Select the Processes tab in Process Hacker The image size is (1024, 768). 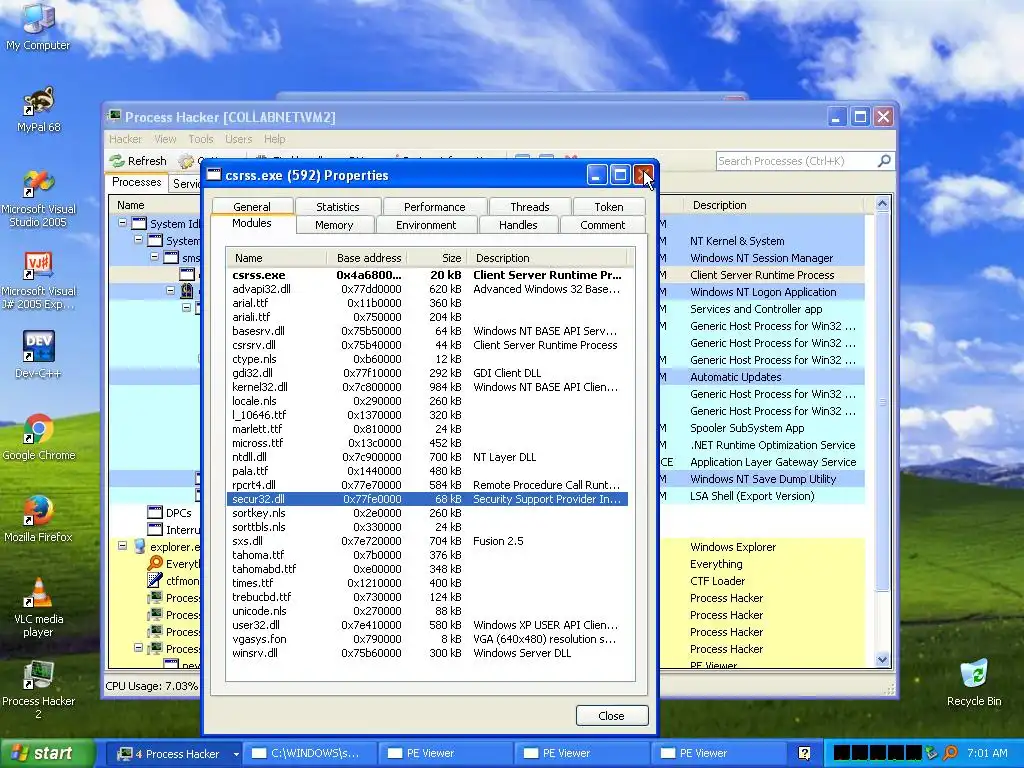tap(136, 182)
